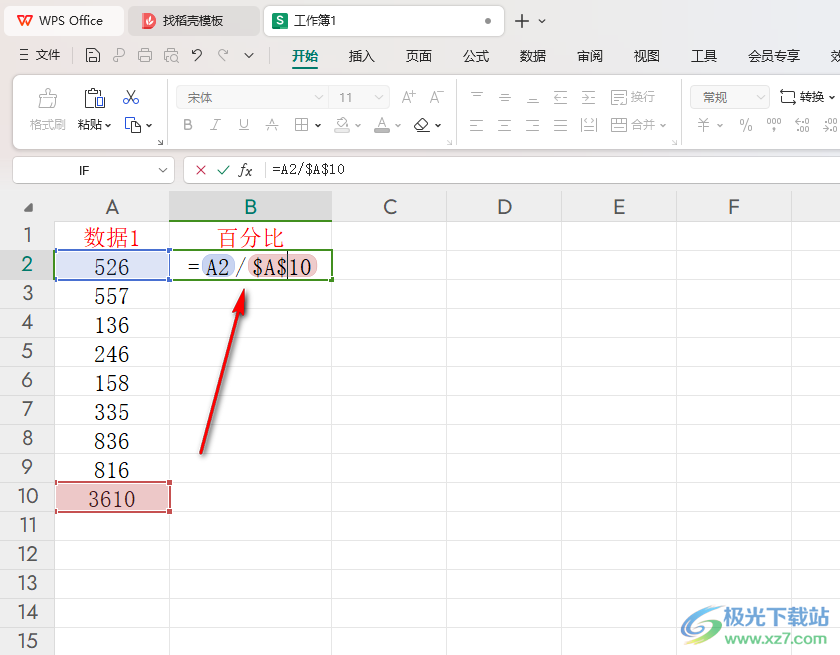
Task: Switch to the 视图 ribbon tab
Action: click(647, 56)
